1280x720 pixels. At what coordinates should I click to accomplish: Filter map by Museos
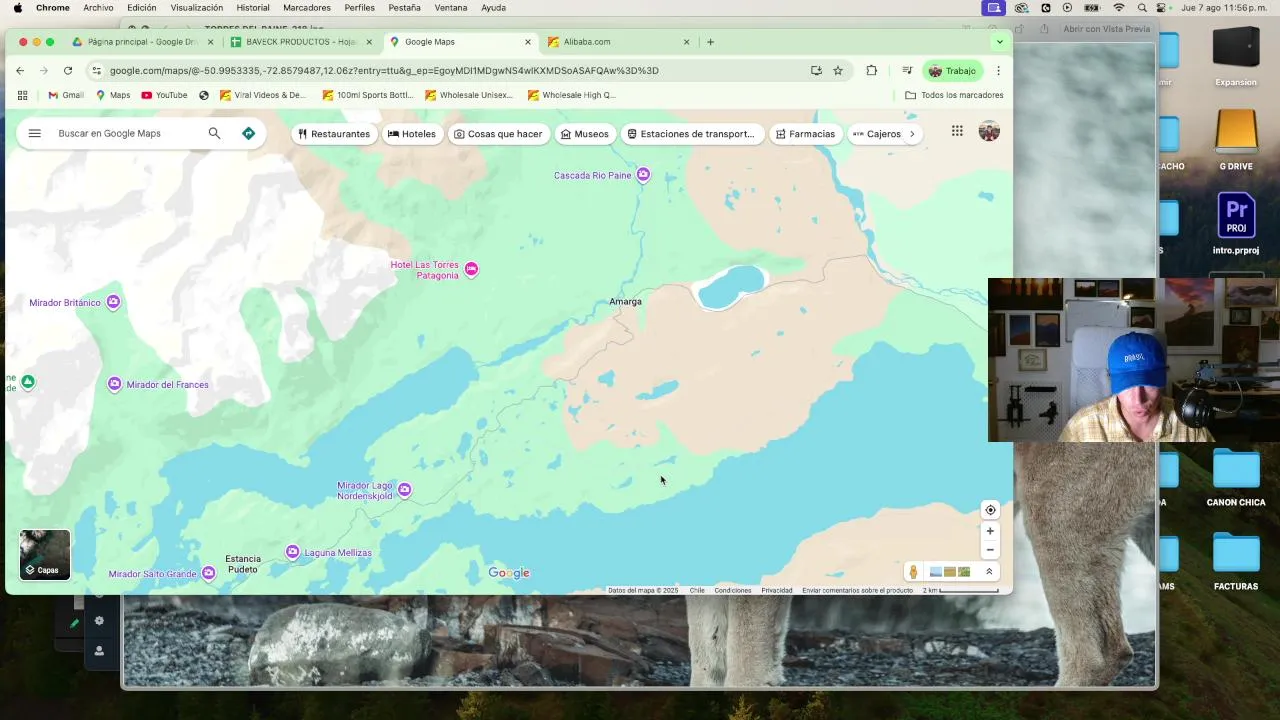click(x=585, y=134)
